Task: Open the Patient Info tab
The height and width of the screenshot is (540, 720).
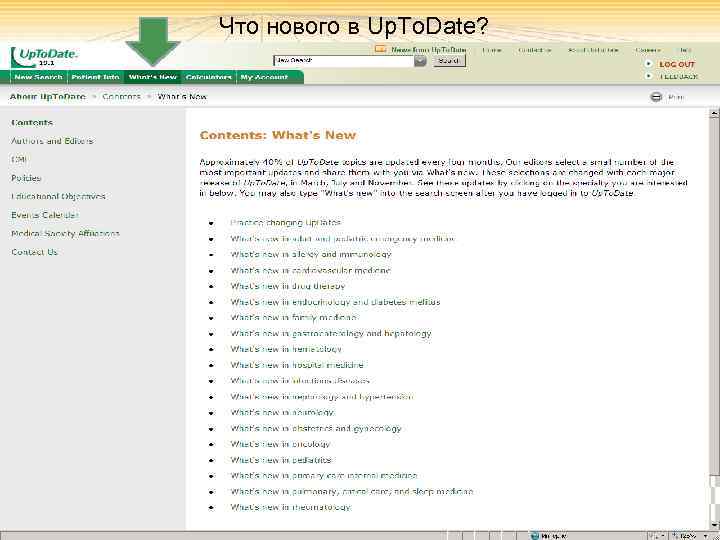Action: pos(96,77)
